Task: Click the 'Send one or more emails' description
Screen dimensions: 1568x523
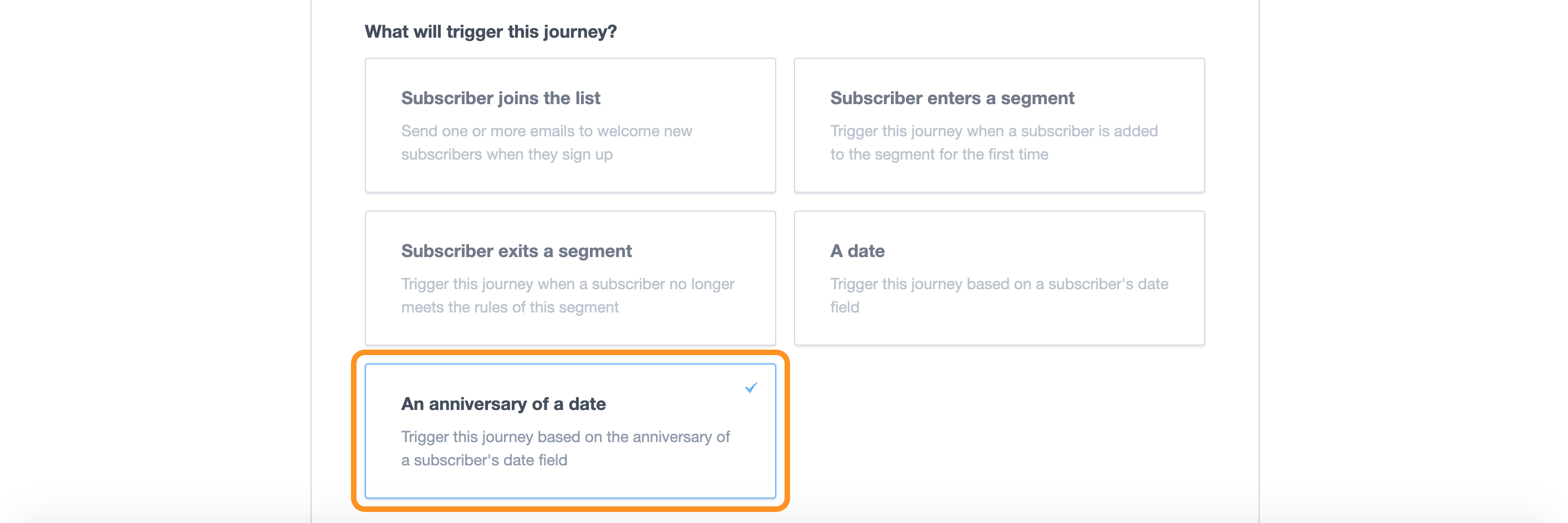Action: point(546,131)
